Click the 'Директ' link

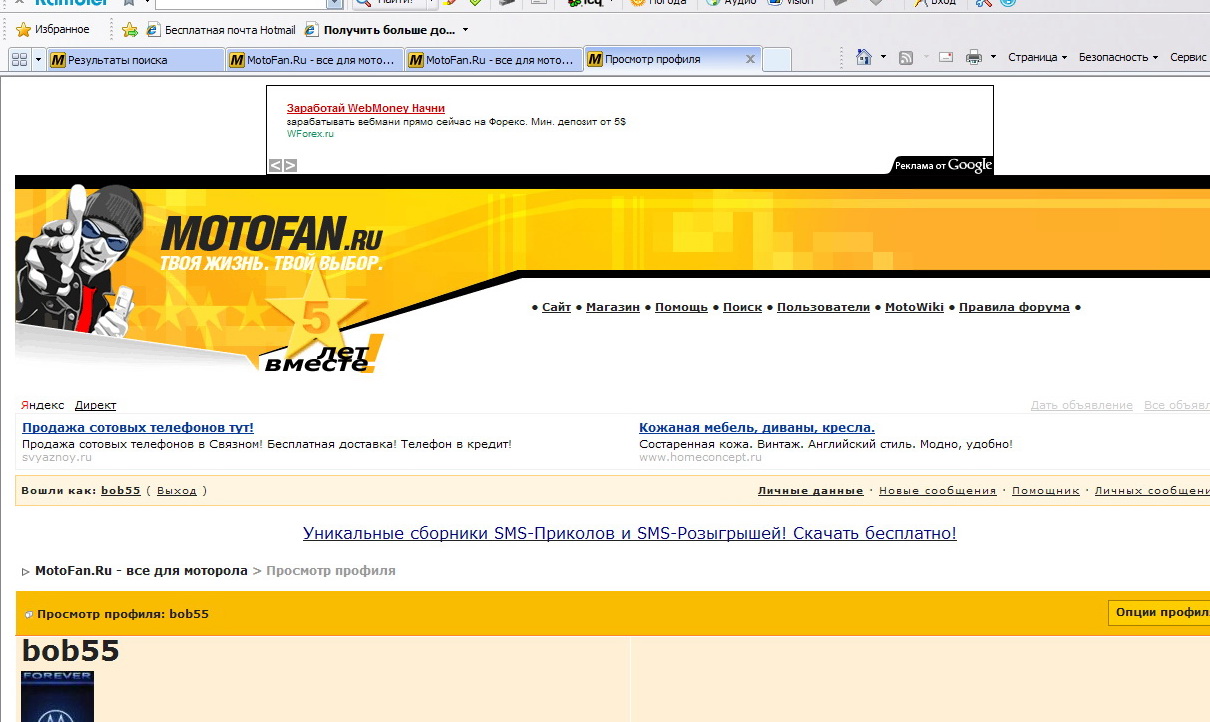point(95,405)
